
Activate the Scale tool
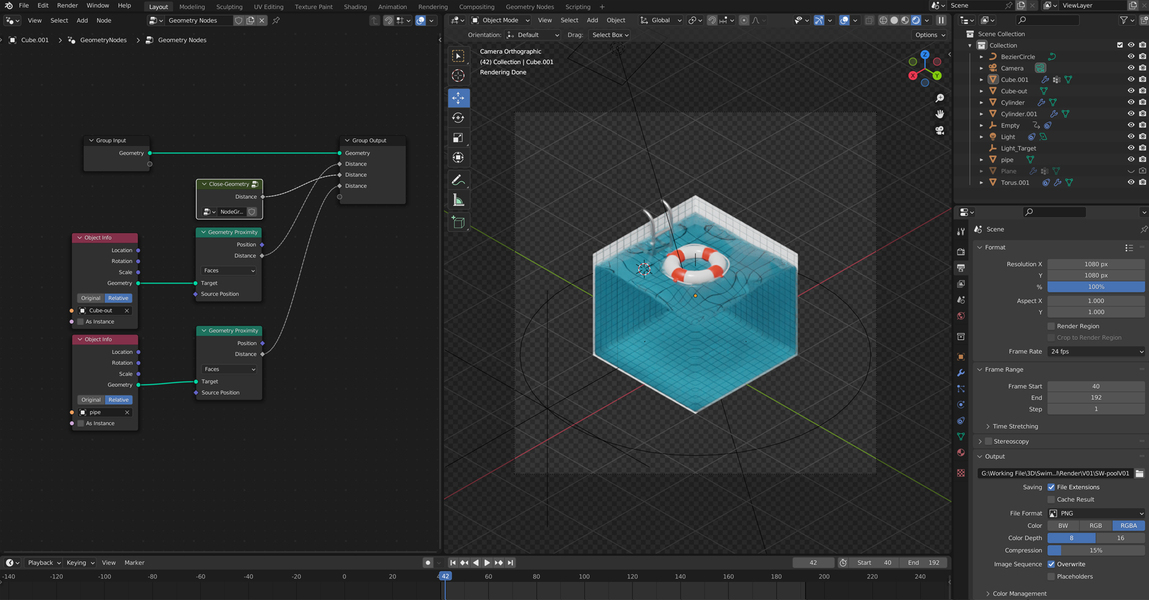pos(459,137)
